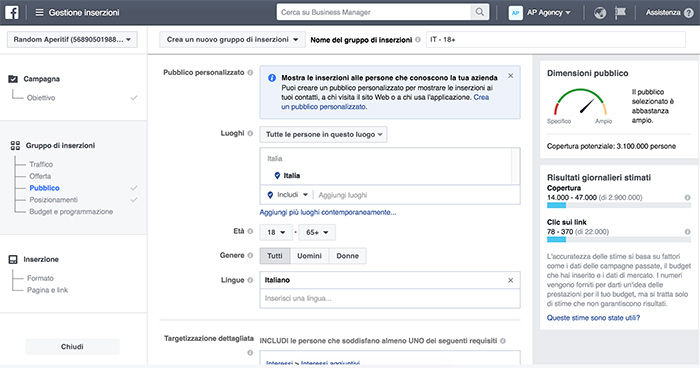This screenshot has width=700, height=368.
Task: Go to Pagina e link section
Action: pyautogui.click(x=47, y=290)
